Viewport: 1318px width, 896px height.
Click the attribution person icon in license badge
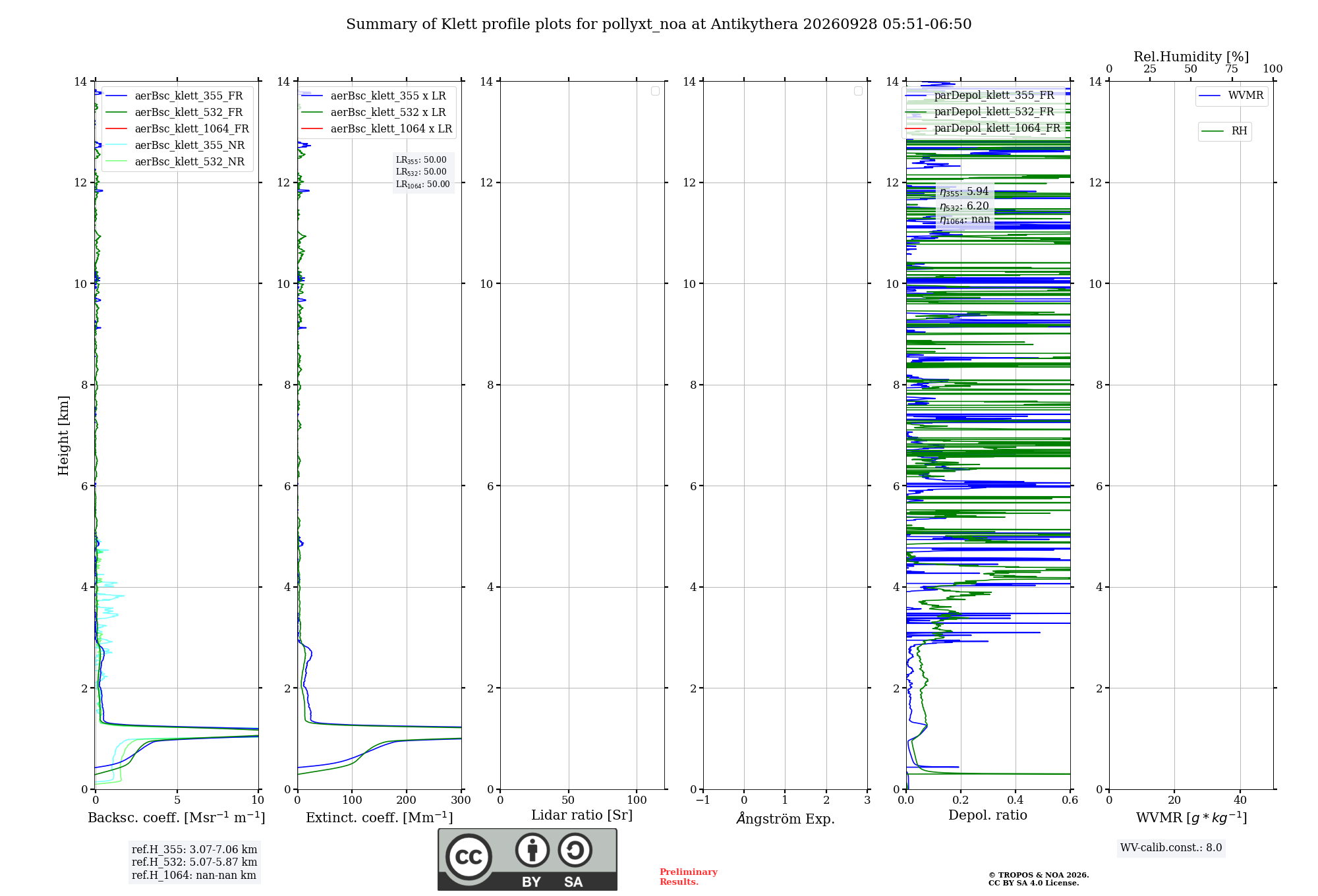532,850
